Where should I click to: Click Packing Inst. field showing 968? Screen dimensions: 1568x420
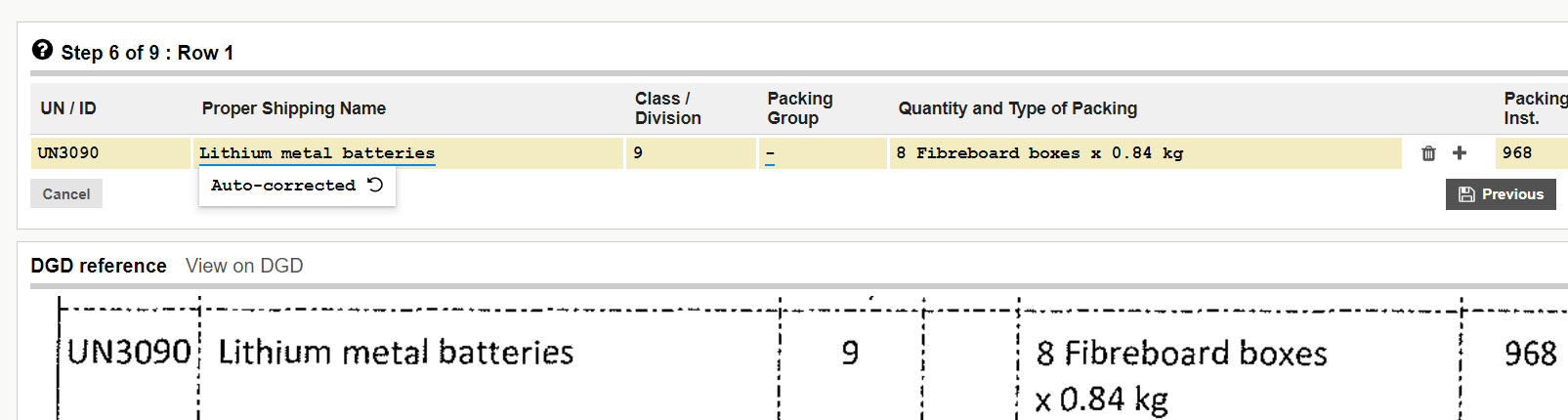point(1531,153)
